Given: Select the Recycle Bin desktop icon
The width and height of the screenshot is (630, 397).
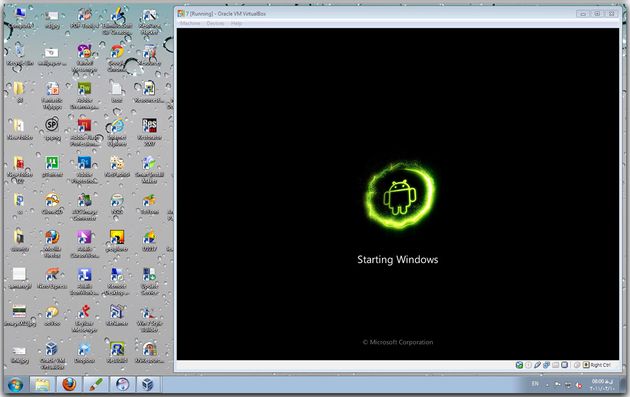Looking at the screenshot, I should point(19,55).
